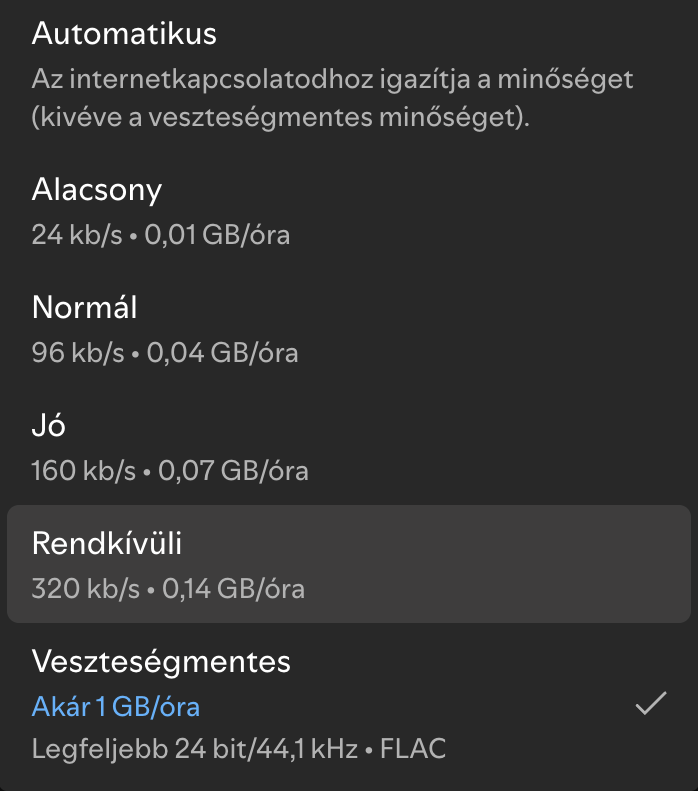698x791 pixels.
Task: Click the Automatikus description about internet connection
Action: coord(333,78)
